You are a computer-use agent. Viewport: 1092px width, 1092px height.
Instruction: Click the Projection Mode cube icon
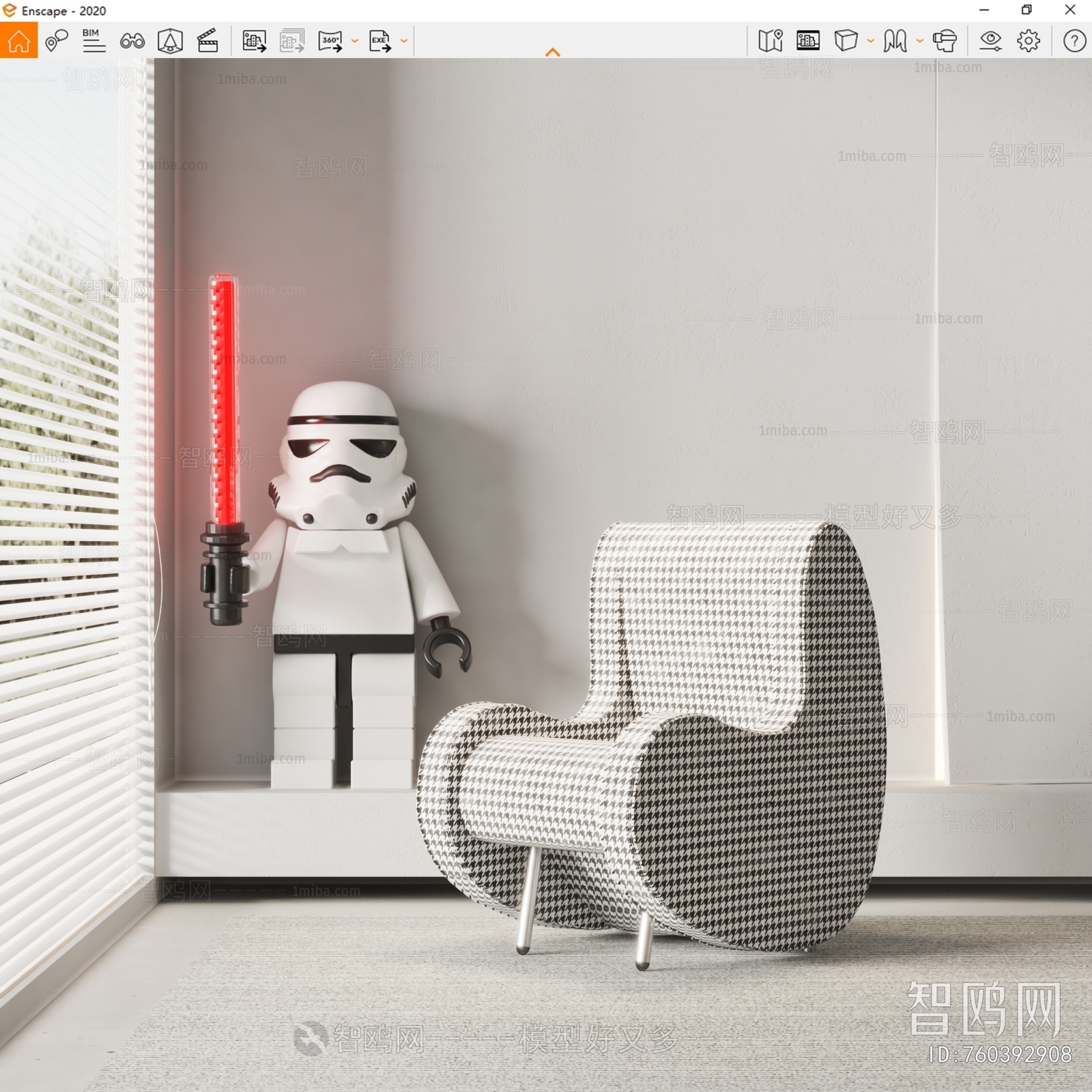point(846,40)
